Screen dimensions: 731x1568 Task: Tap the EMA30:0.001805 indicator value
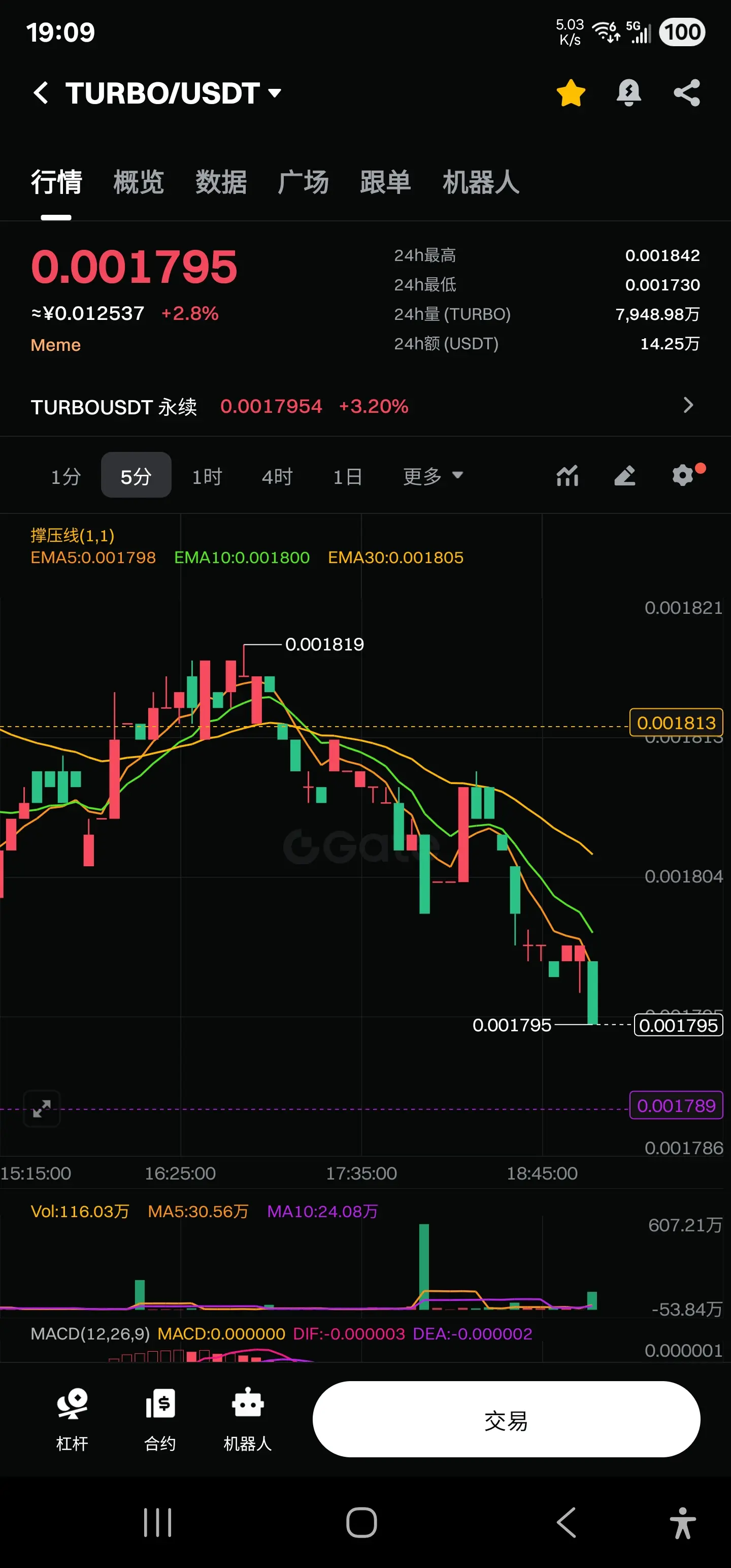click(395, 558)
